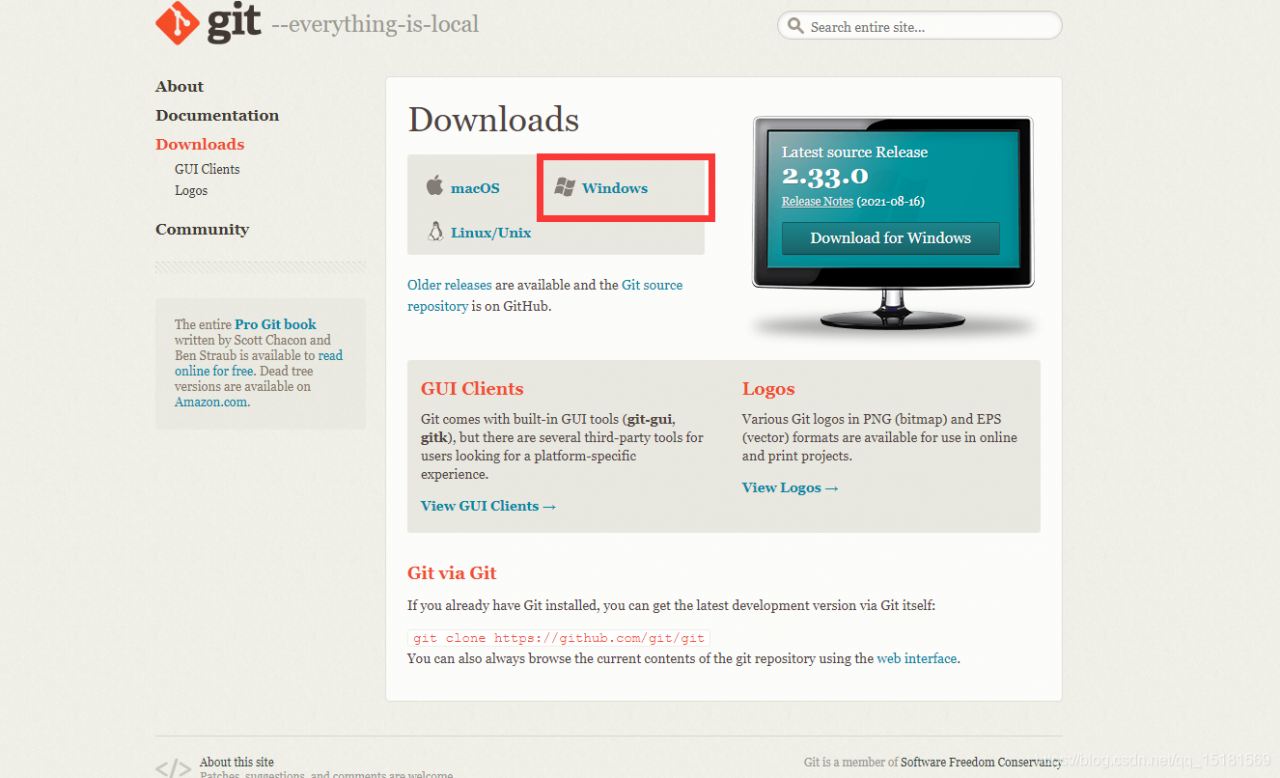Click the --everything-is-local tagline
This screenshot has width=1280, height=778.
pos(375,24)
